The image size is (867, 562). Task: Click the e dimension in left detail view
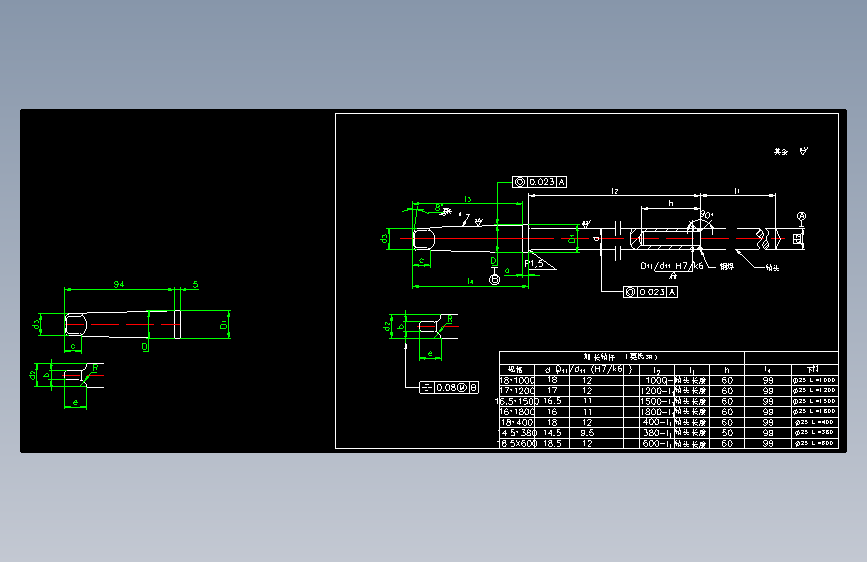(76, 402)
